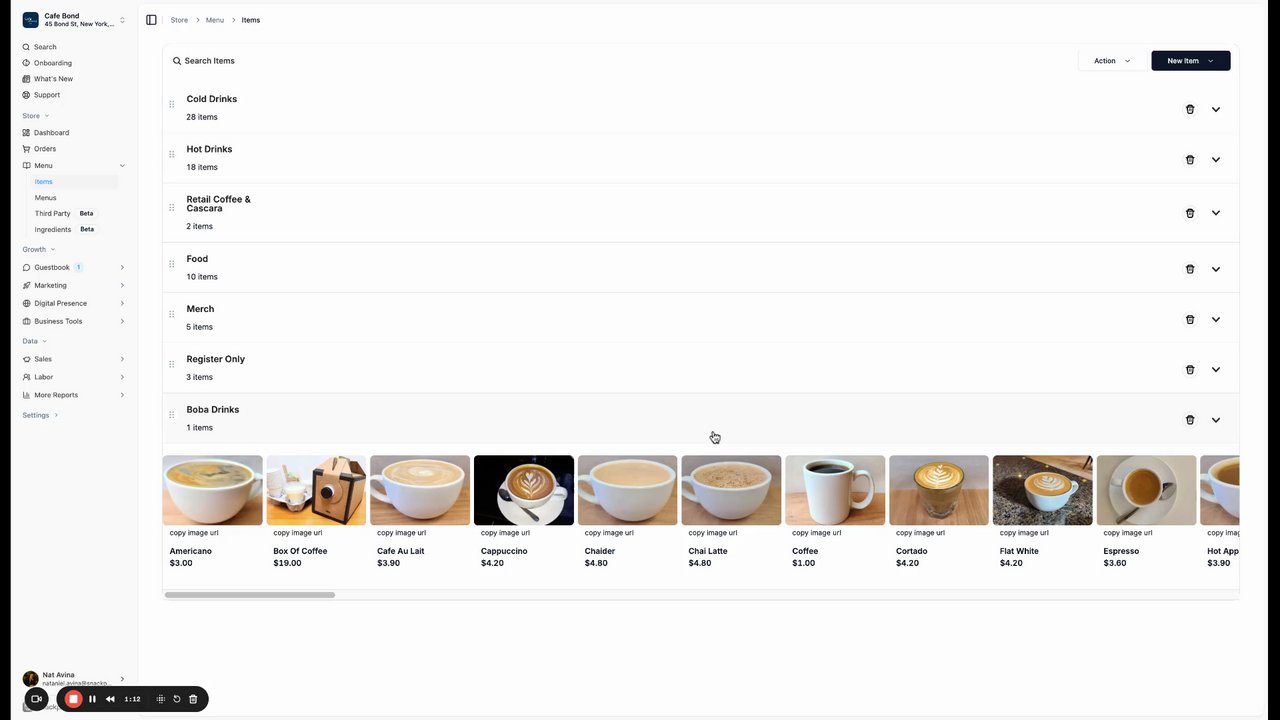Pause the screen recording
Viewport: 1280px width, 720px height.
click(92, 699)
